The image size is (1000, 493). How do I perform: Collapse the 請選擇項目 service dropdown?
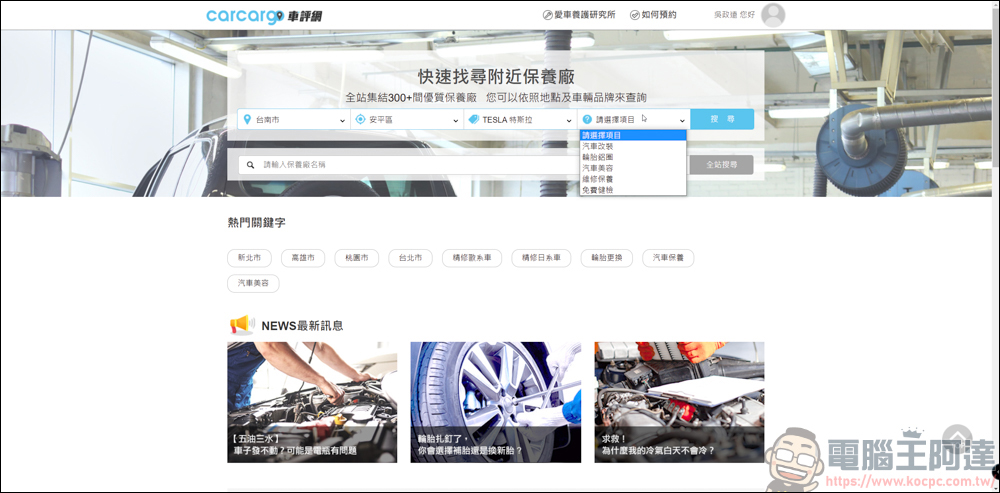coord(634,119)
